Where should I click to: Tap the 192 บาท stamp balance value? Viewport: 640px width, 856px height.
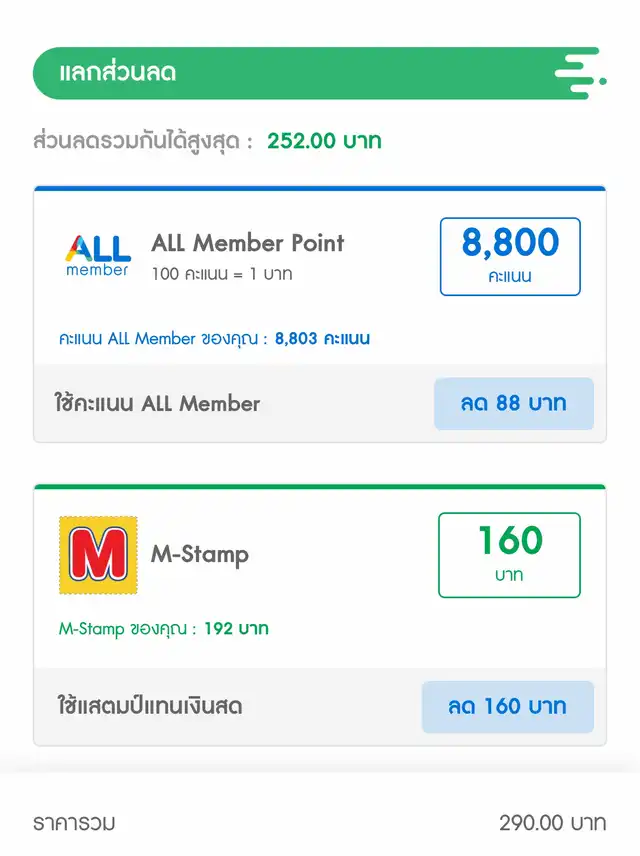(x=236, y=629)
